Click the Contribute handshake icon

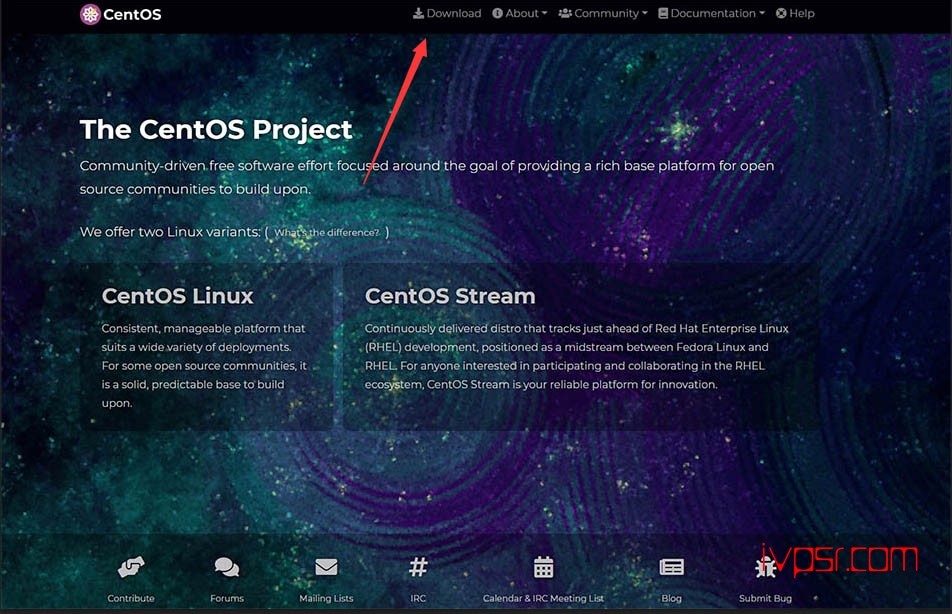(131, 567)
